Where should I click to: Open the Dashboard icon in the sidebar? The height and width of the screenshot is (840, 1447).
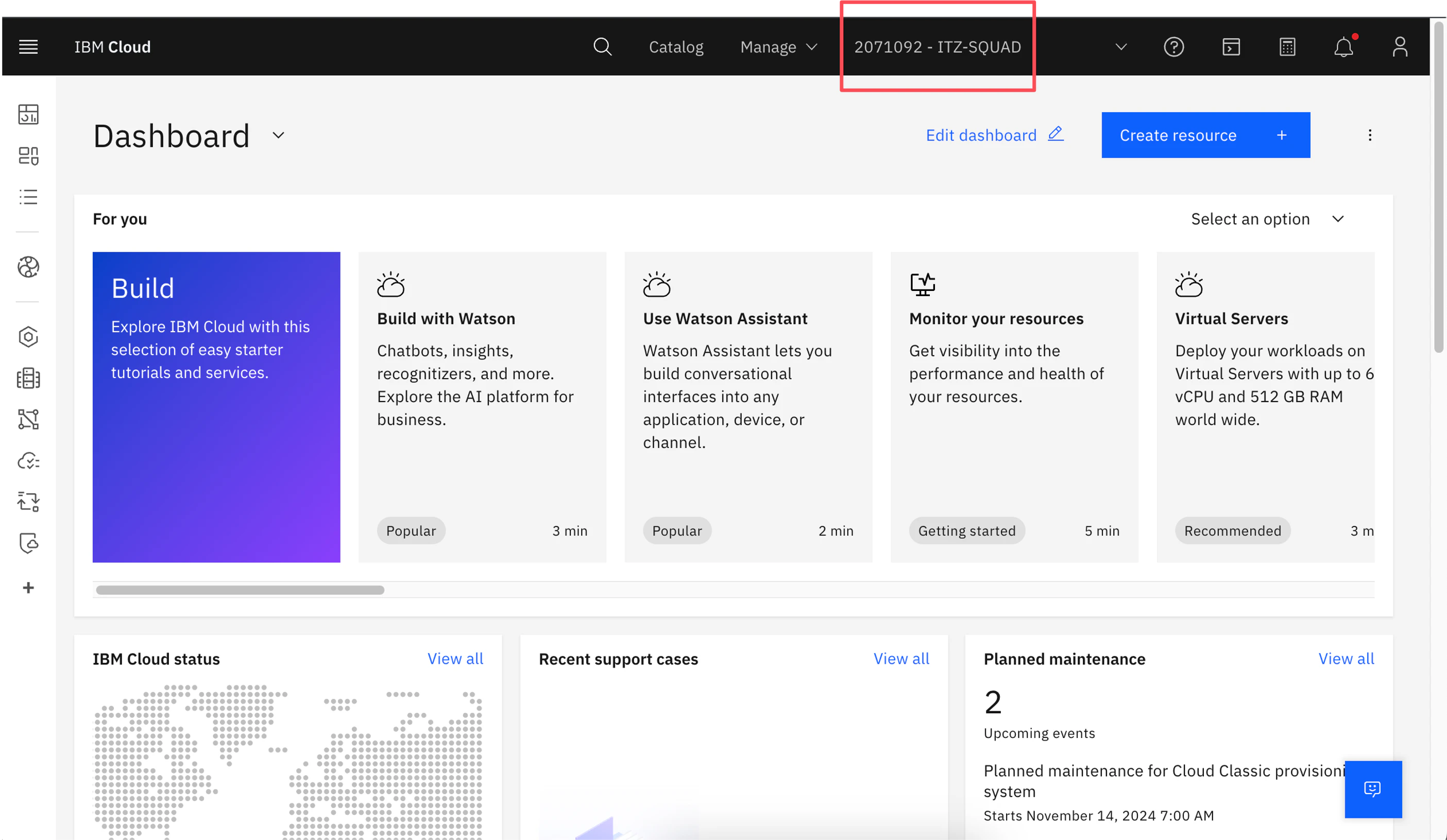pos(28,114)
